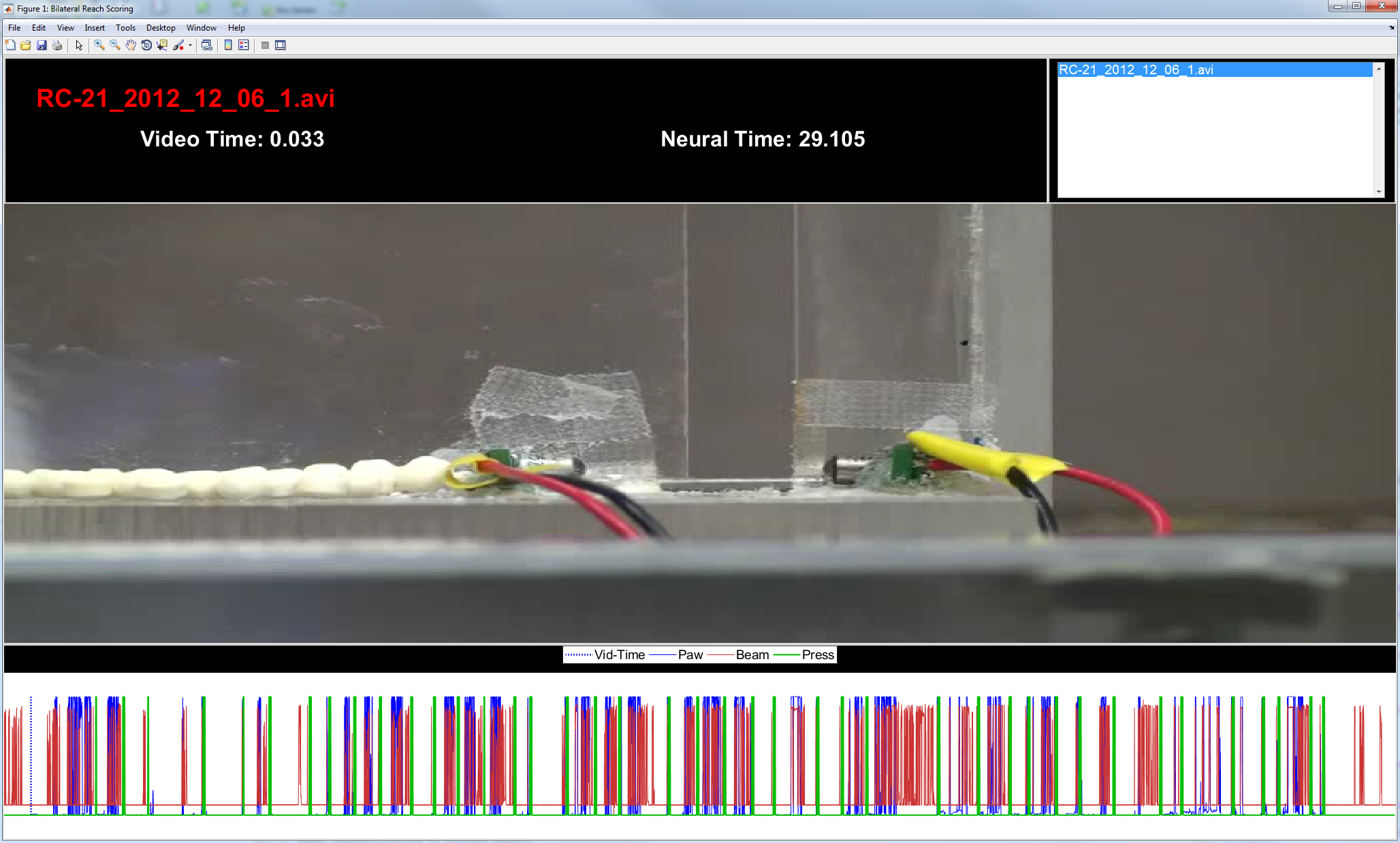Screen dimensions: 1400x843
Task: Click the New Figure icon
Action: coord(10,45)
